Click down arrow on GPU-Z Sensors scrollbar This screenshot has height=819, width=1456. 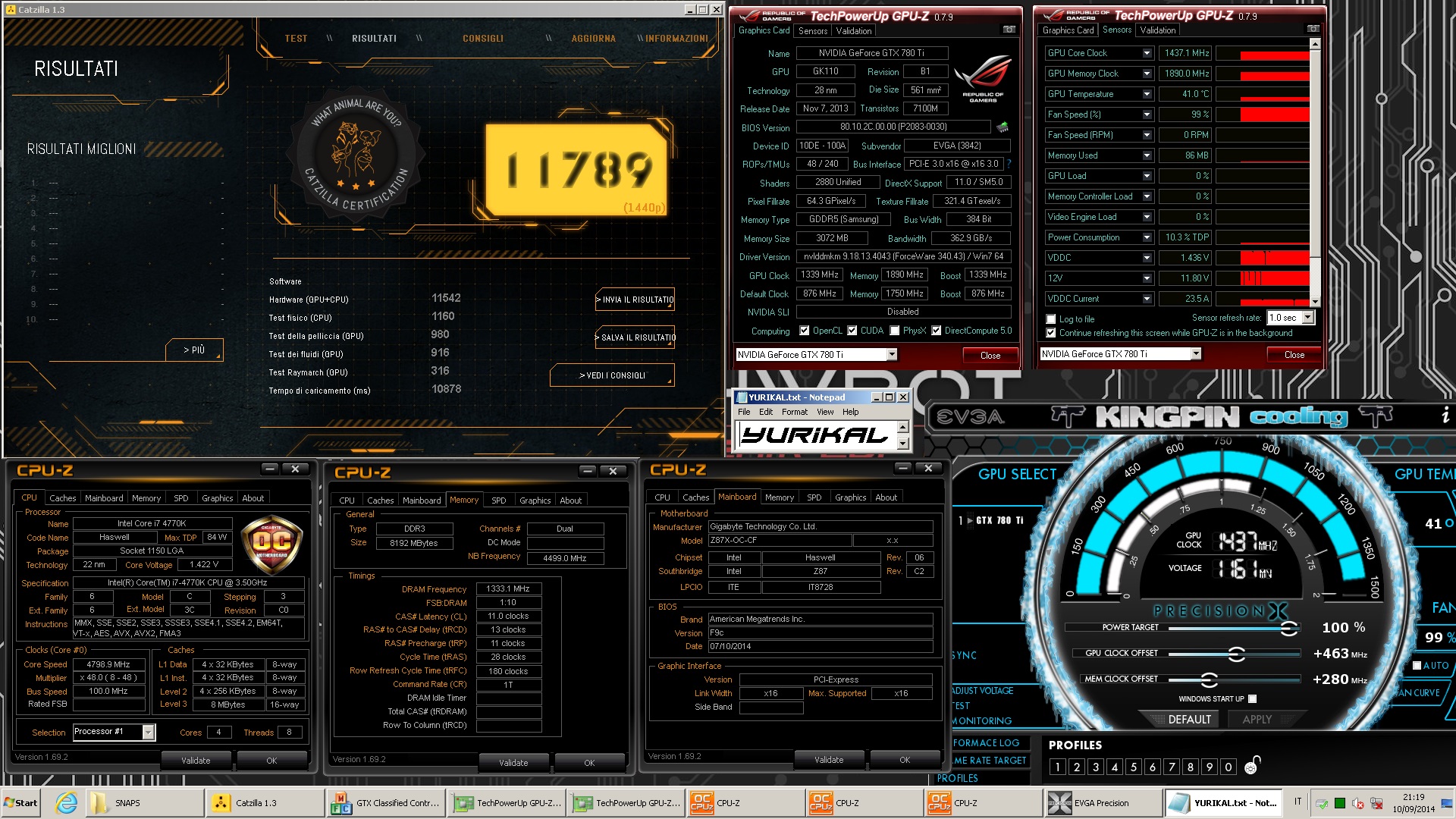tap(1315, 301)
